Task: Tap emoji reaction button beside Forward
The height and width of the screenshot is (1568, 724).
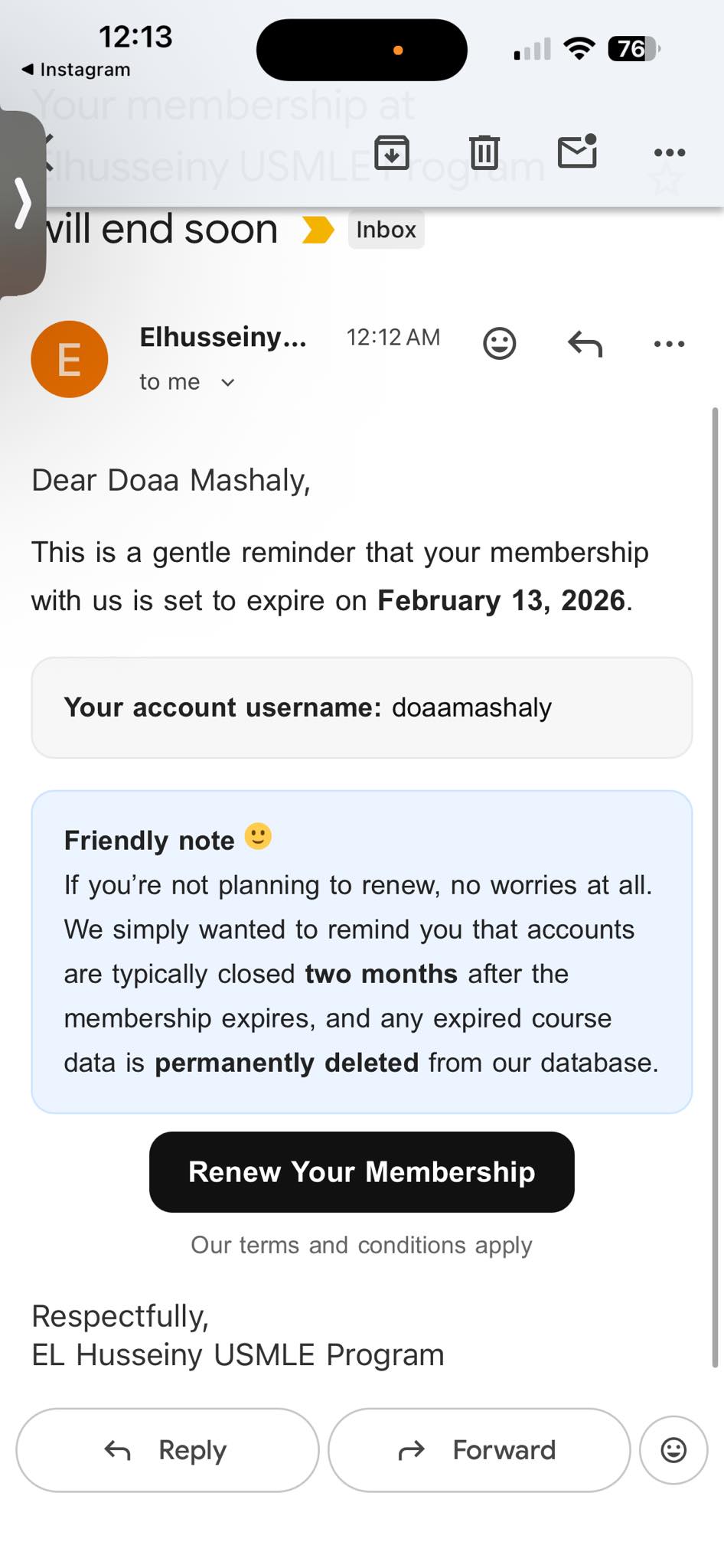Action: click(673, 1450)
